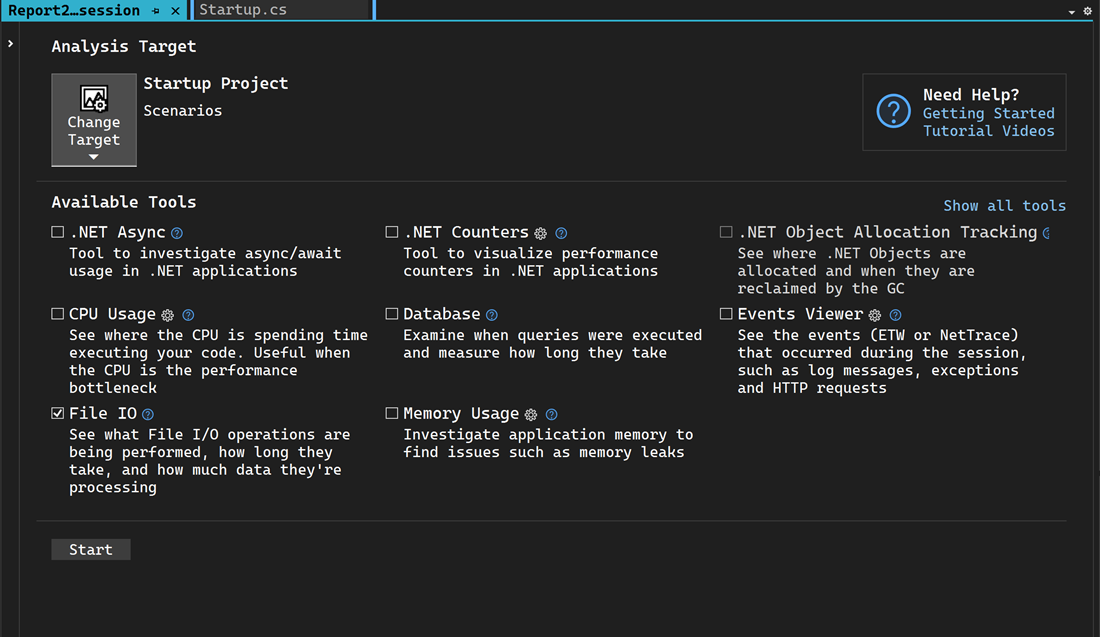The width and height of the screenshot is (1100, 637).
Task: Open the Events Viewer settings gear
Action: point(874,313)
